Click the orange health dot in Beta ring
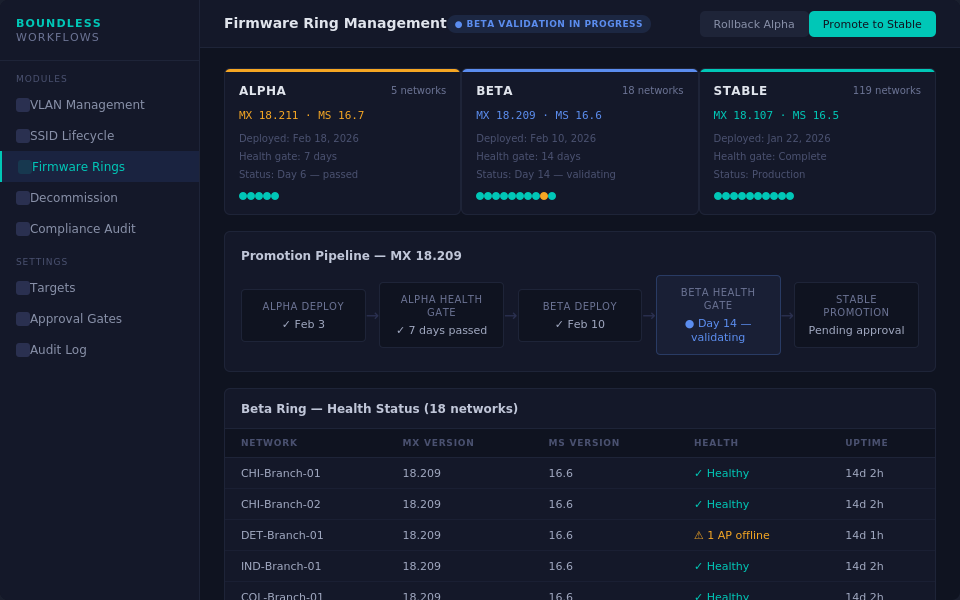This screenshot has height=600, width=960. click(x=544, y=196)
